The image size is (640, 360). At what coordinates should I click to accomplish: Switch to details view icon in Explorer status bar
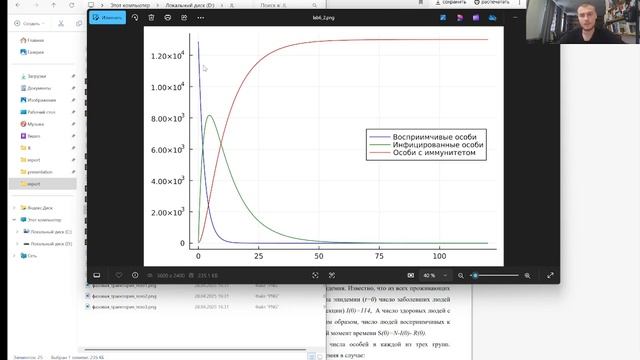pyautogui.click(x=311, y=357)
